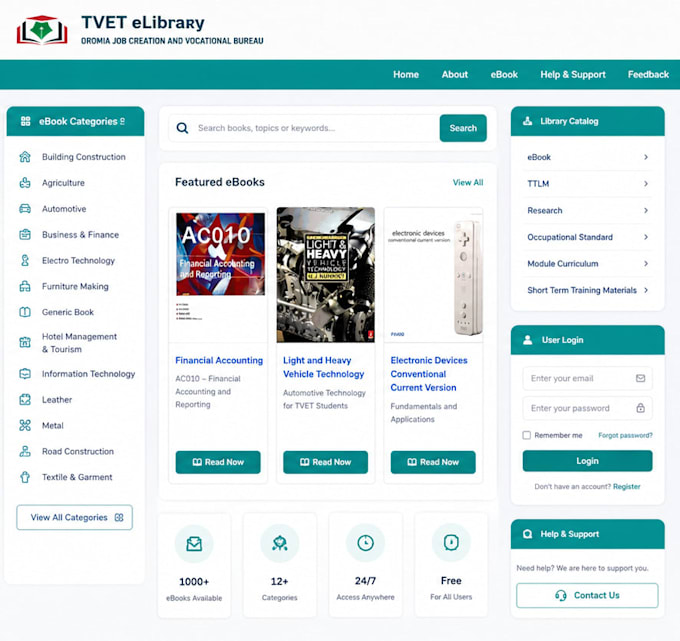
Task: Click the Register link
Action: tap(627, 487)
